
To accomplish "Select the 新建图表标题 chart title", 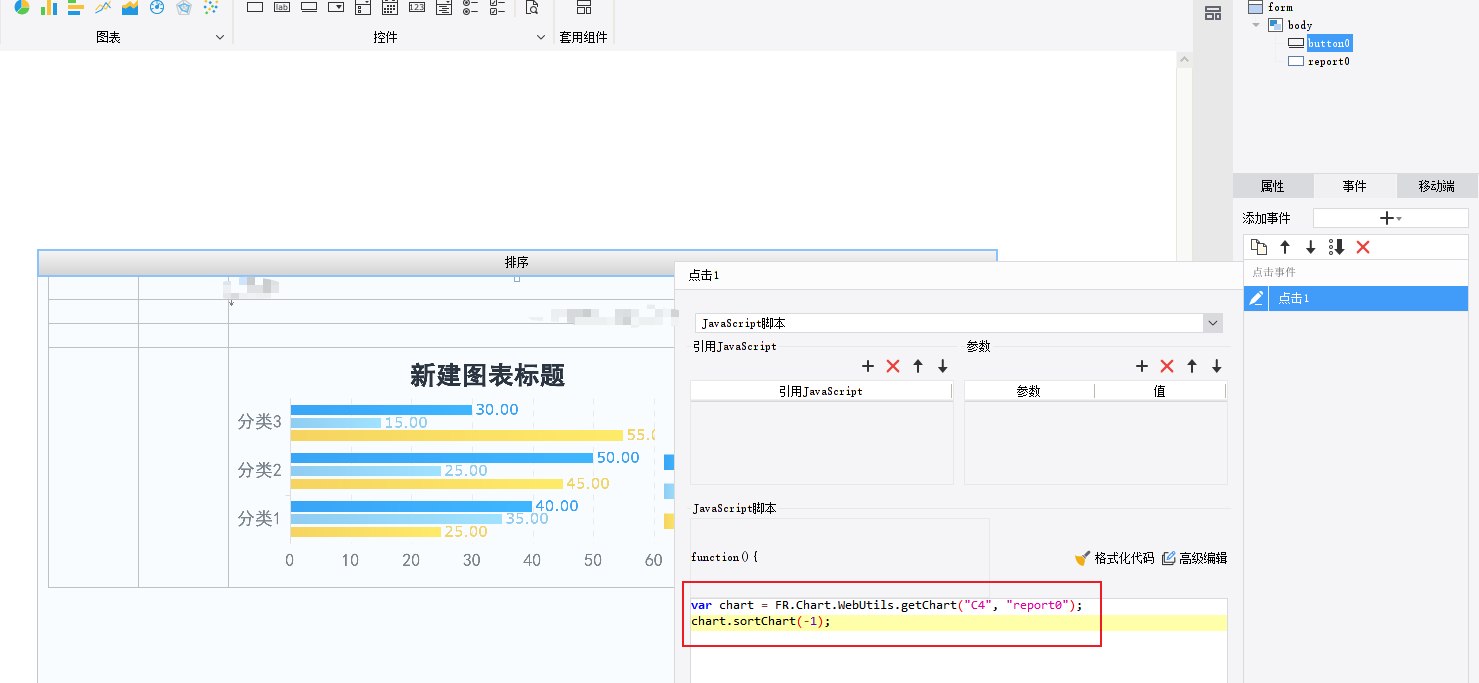I will tap(487, 376).
